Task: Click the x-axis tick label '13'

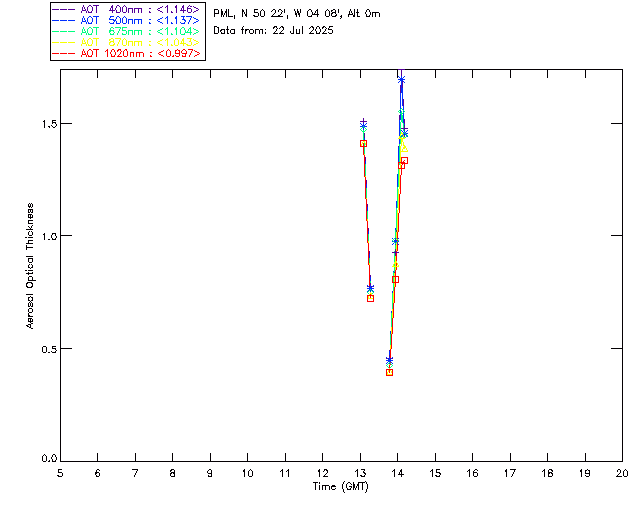Action: 360,473
